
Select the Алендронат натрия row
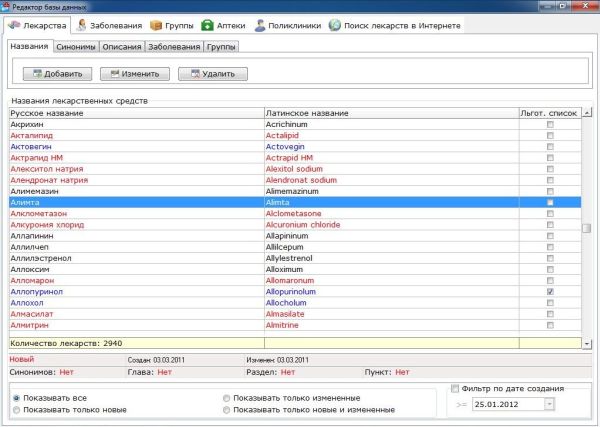coord(295,180)
